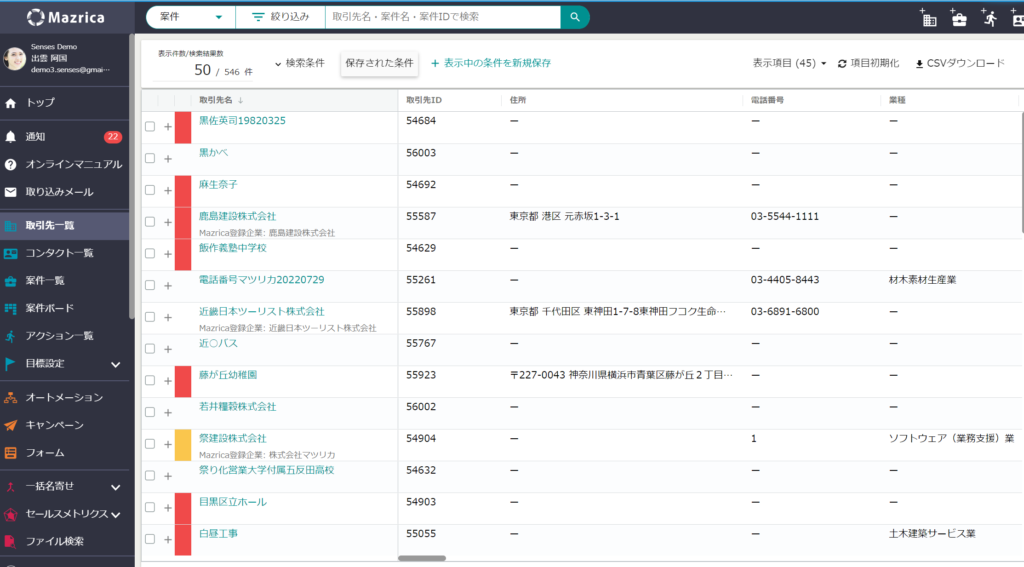1024x567 pixels.
Task: Click the yellow color bar on 祭建設株式会社
Action: click(182, 445)
